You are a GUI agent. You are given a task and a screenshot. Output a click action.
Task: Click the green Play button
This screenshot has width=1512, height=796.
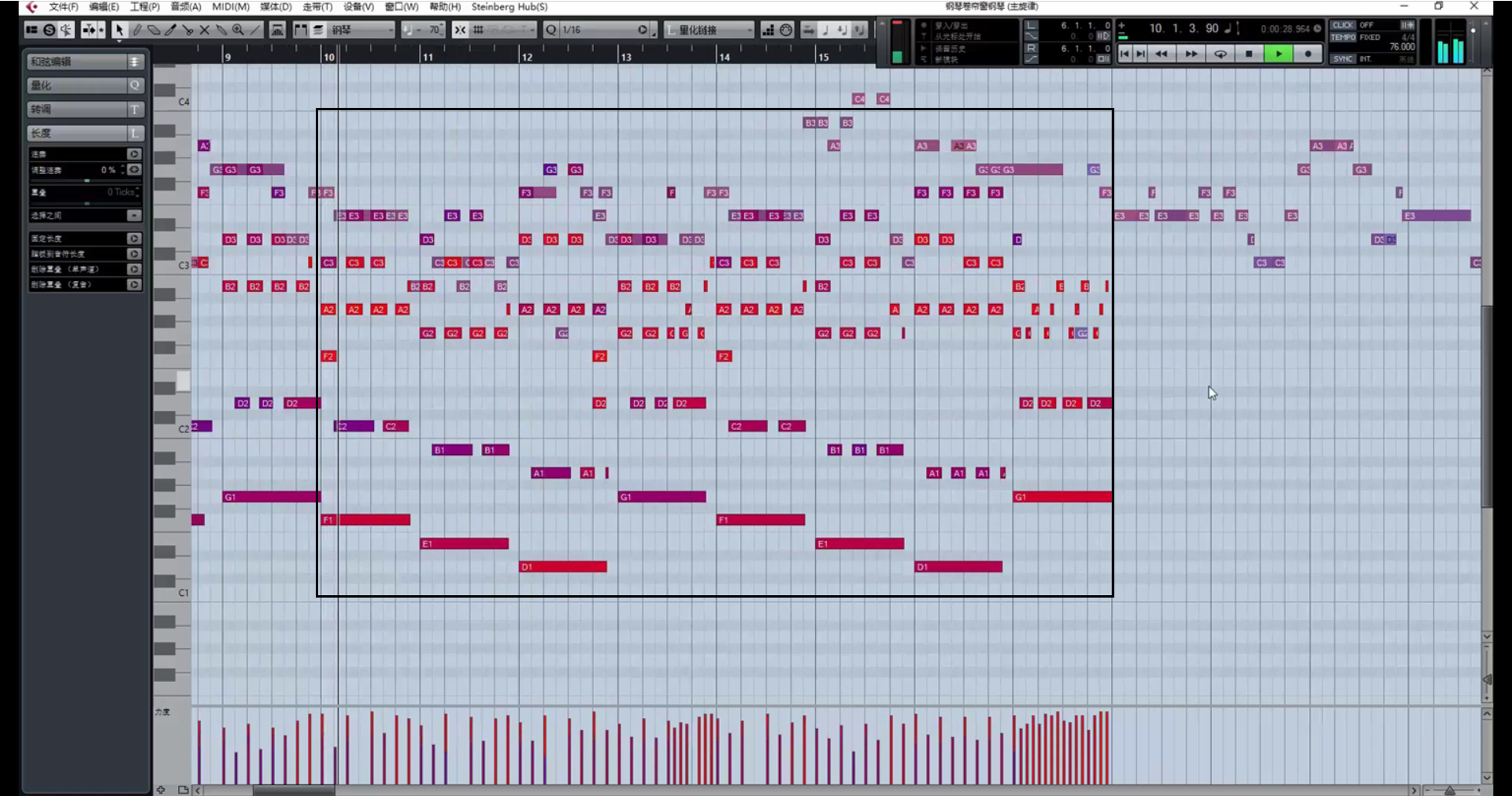(x=1278, y=54)
